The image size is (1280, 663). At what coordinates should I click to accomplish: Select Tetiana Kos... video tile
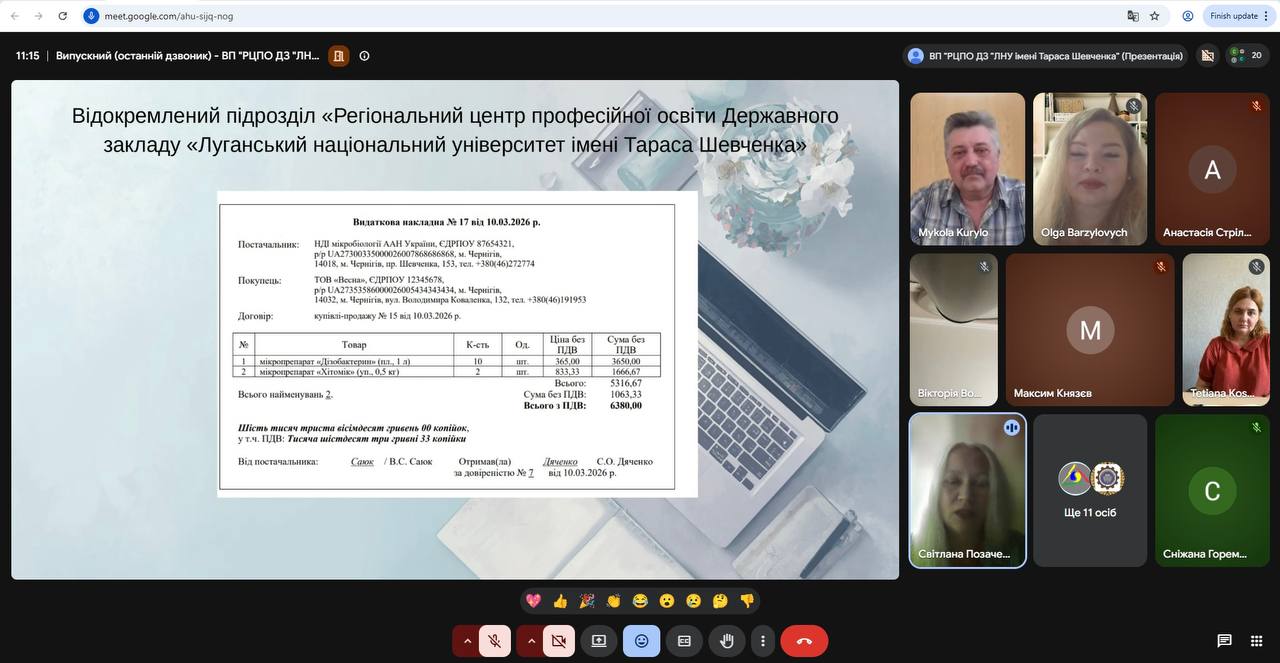1226,329
